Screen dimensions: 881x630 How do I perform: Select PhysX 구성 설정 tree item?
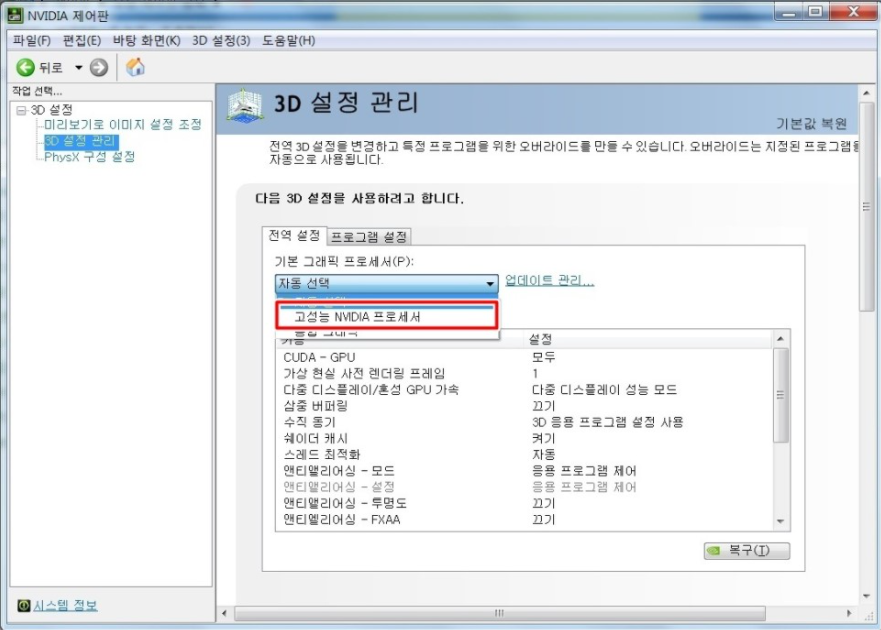[89, 157]
